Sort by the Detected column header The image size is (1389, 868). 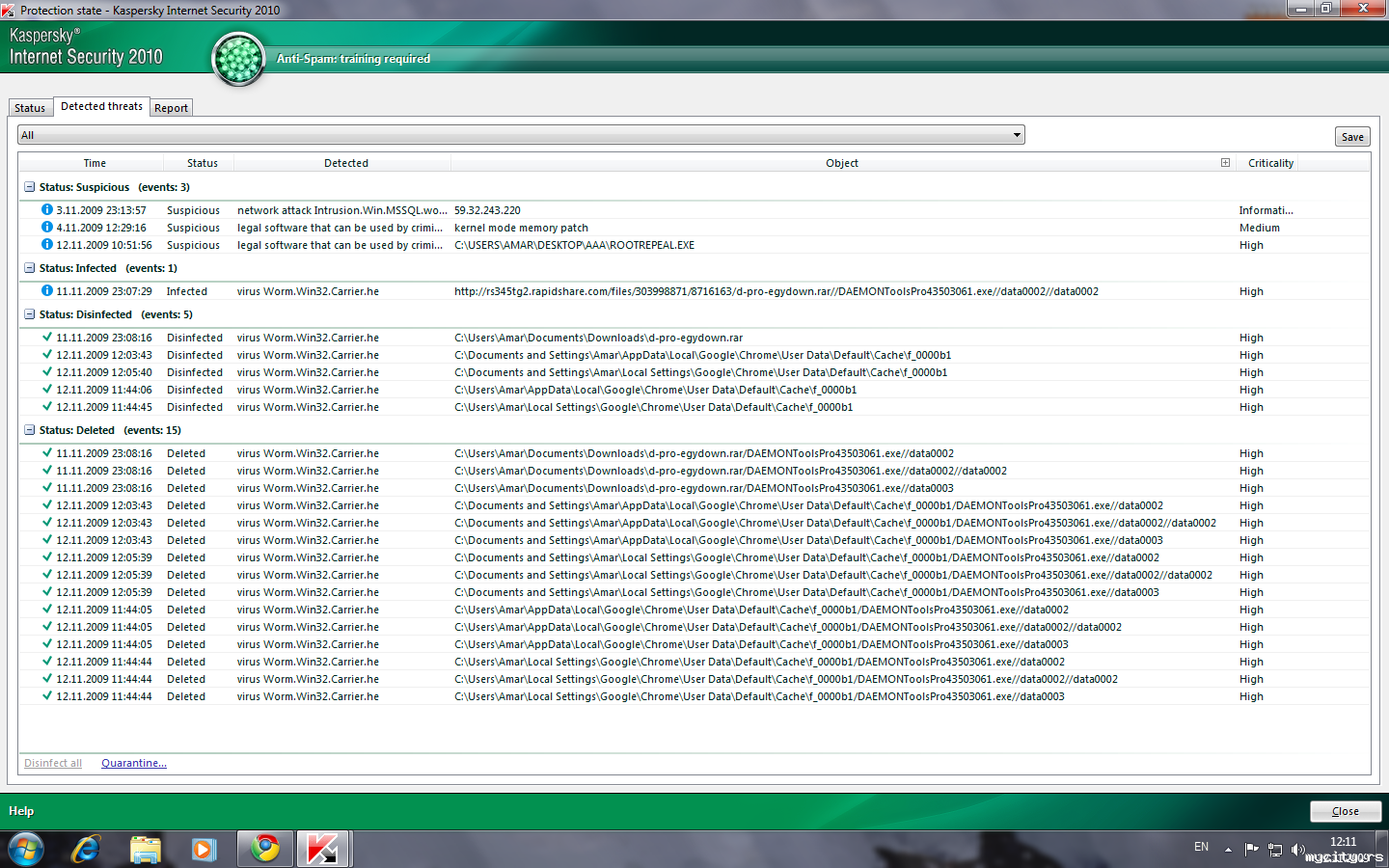coord(345,163)
